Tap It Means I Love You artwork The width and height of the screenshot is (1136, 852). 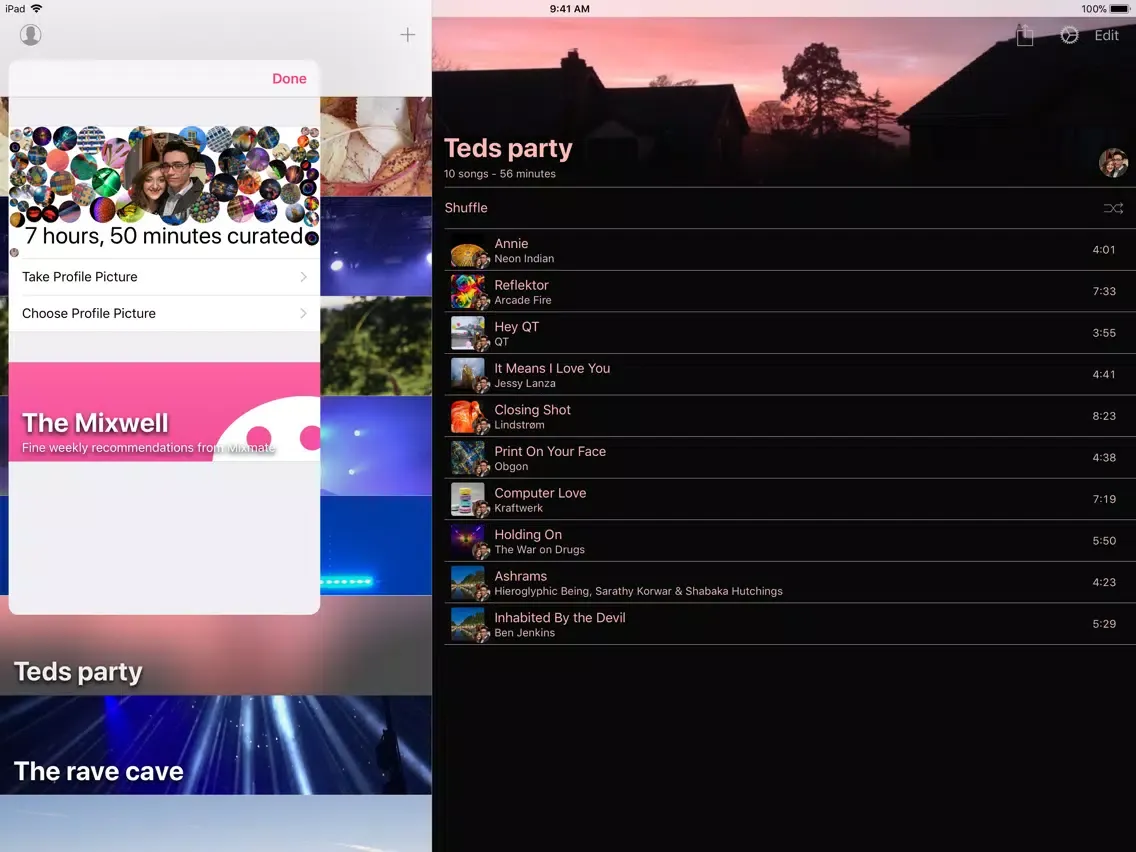[467, 375]
